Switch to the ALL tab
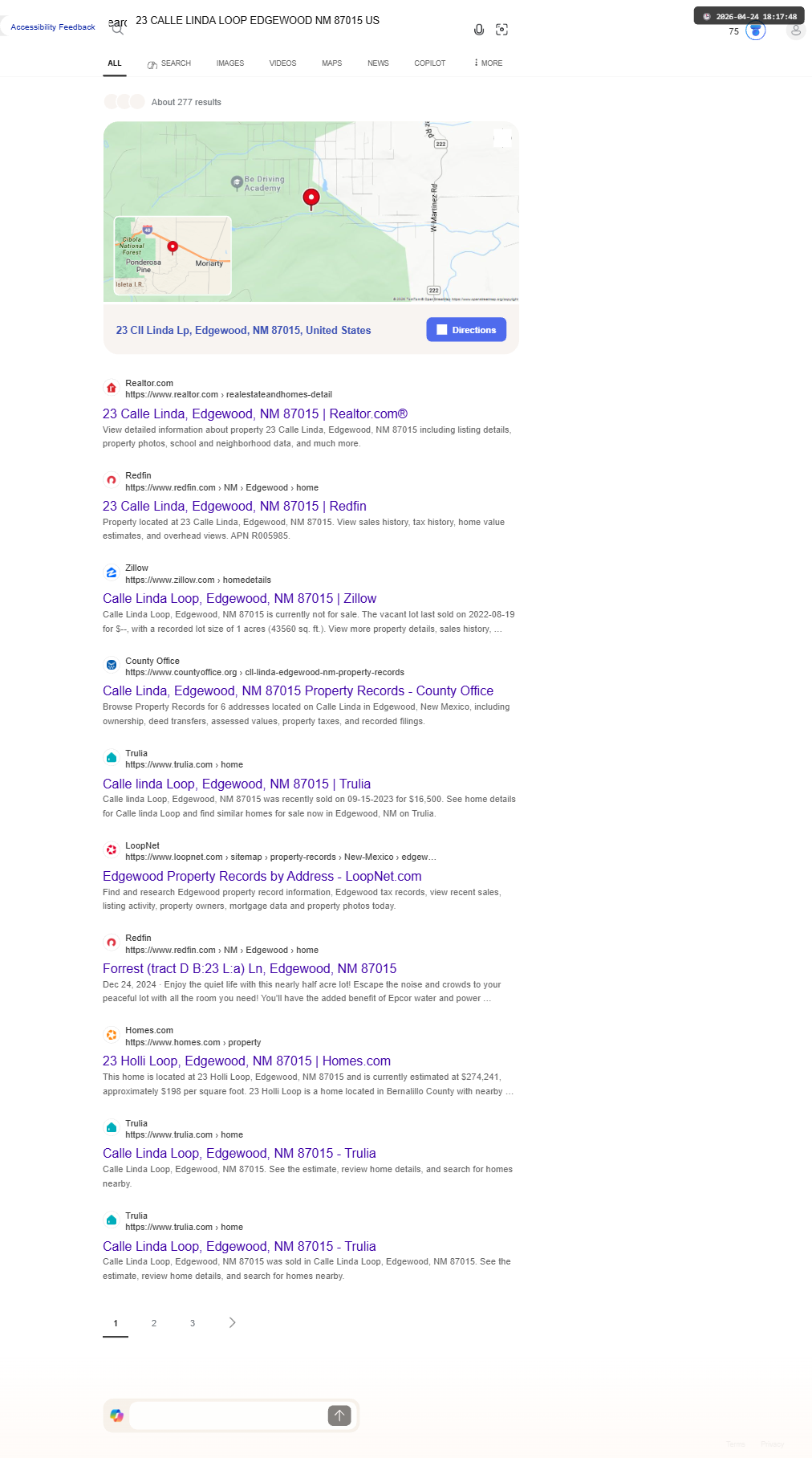This screenshot has height=1458, width=812. pos(115,63)
